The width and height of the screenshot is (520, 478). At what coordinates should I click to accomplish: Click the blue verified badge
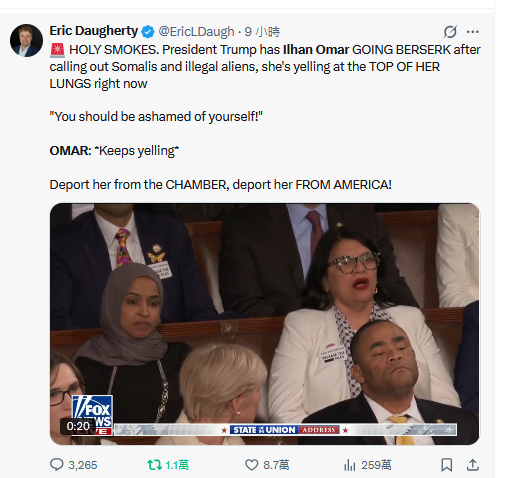(x=148, y=32)
